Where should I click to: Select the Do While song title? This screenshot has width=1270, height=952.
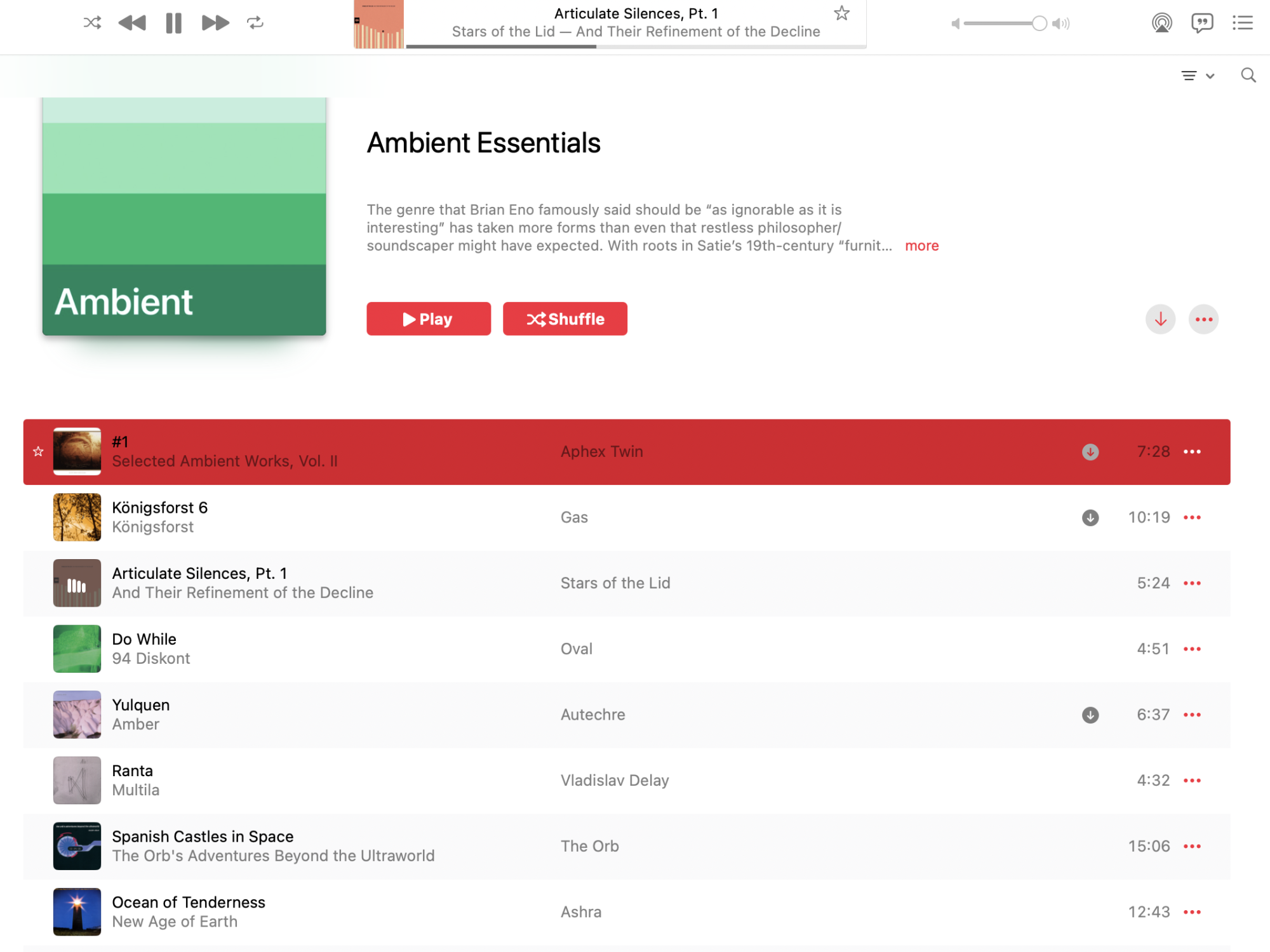coord(144,639)
